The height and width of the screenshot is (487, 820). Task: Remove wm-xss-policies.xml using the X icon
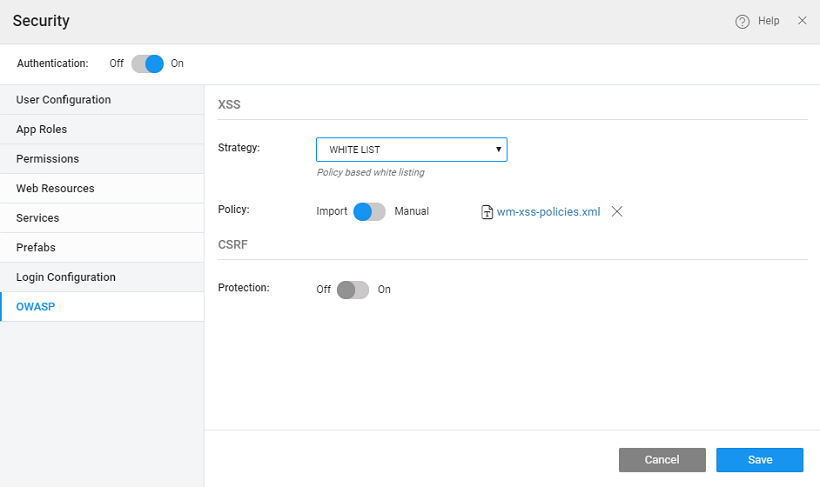[x=617, y=212]
